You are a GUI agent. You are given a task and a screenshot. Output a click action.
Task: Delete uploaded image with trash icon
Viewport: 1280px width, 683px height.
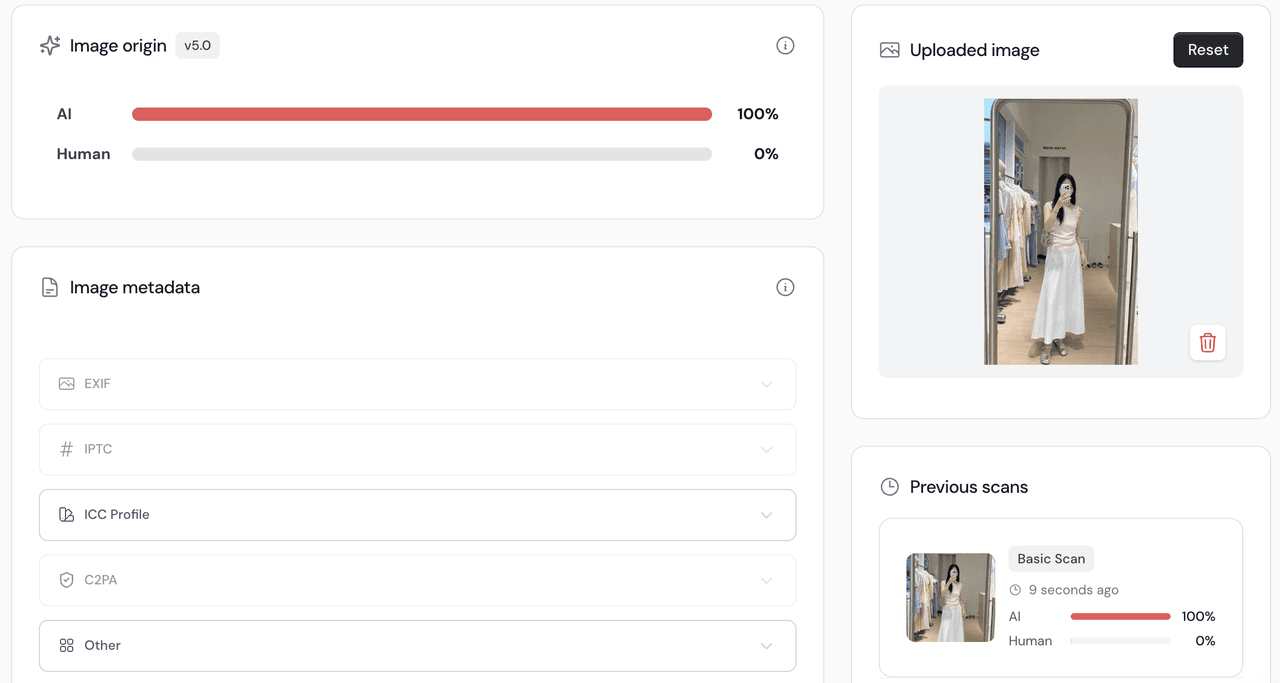click(x=1208, y=343)
